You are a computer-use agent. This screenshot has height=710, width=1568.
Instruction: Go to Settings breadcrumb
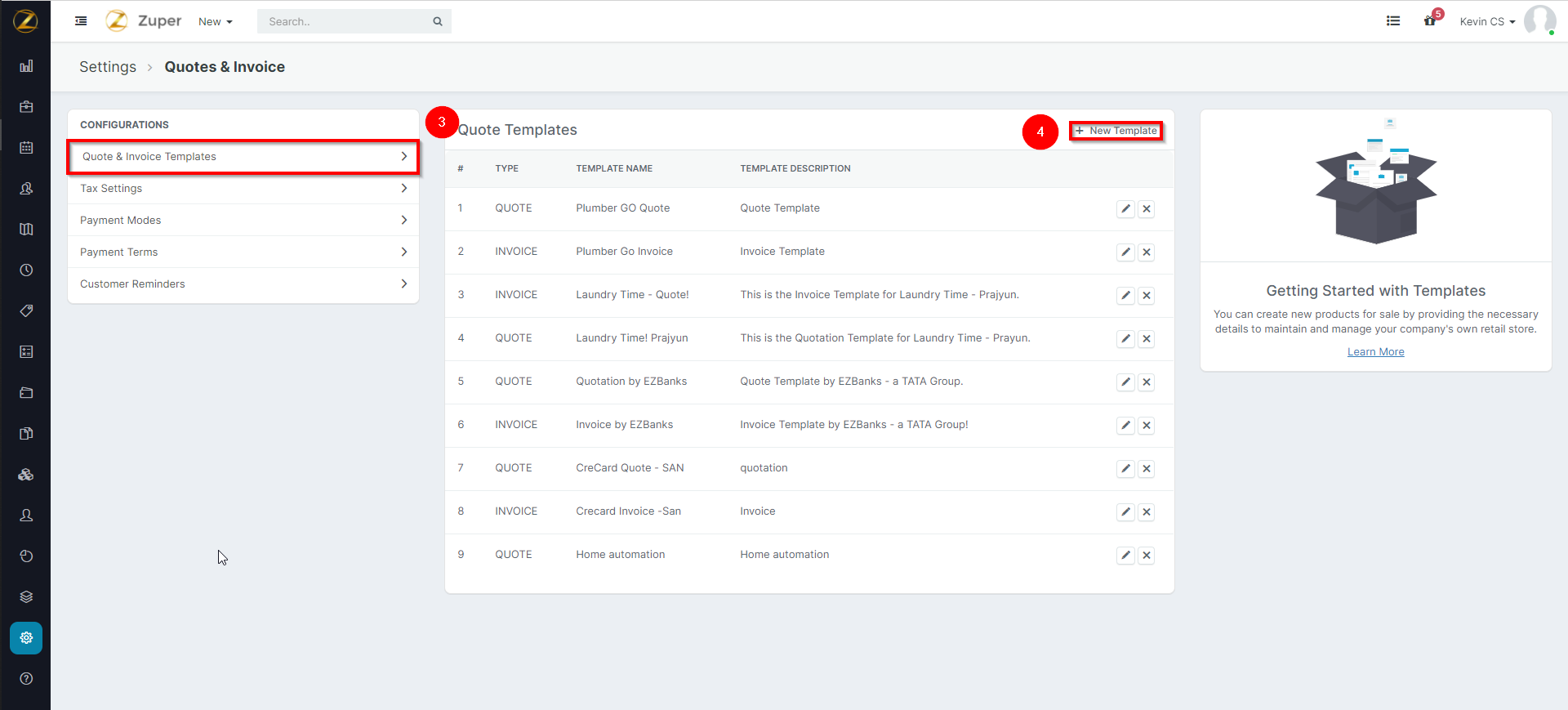point(108,67)
